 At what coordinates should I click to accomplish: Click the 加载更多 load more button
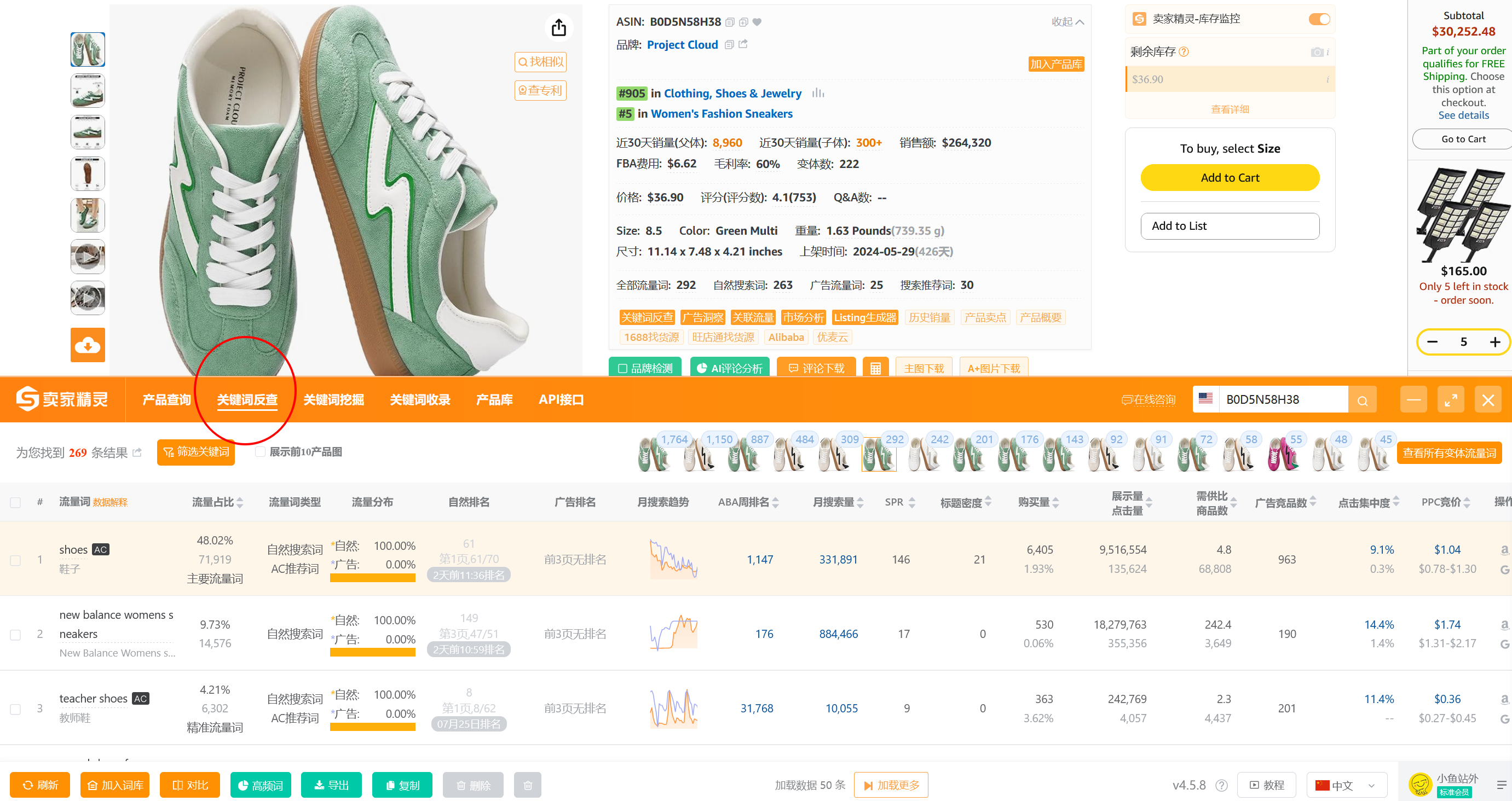891,785
